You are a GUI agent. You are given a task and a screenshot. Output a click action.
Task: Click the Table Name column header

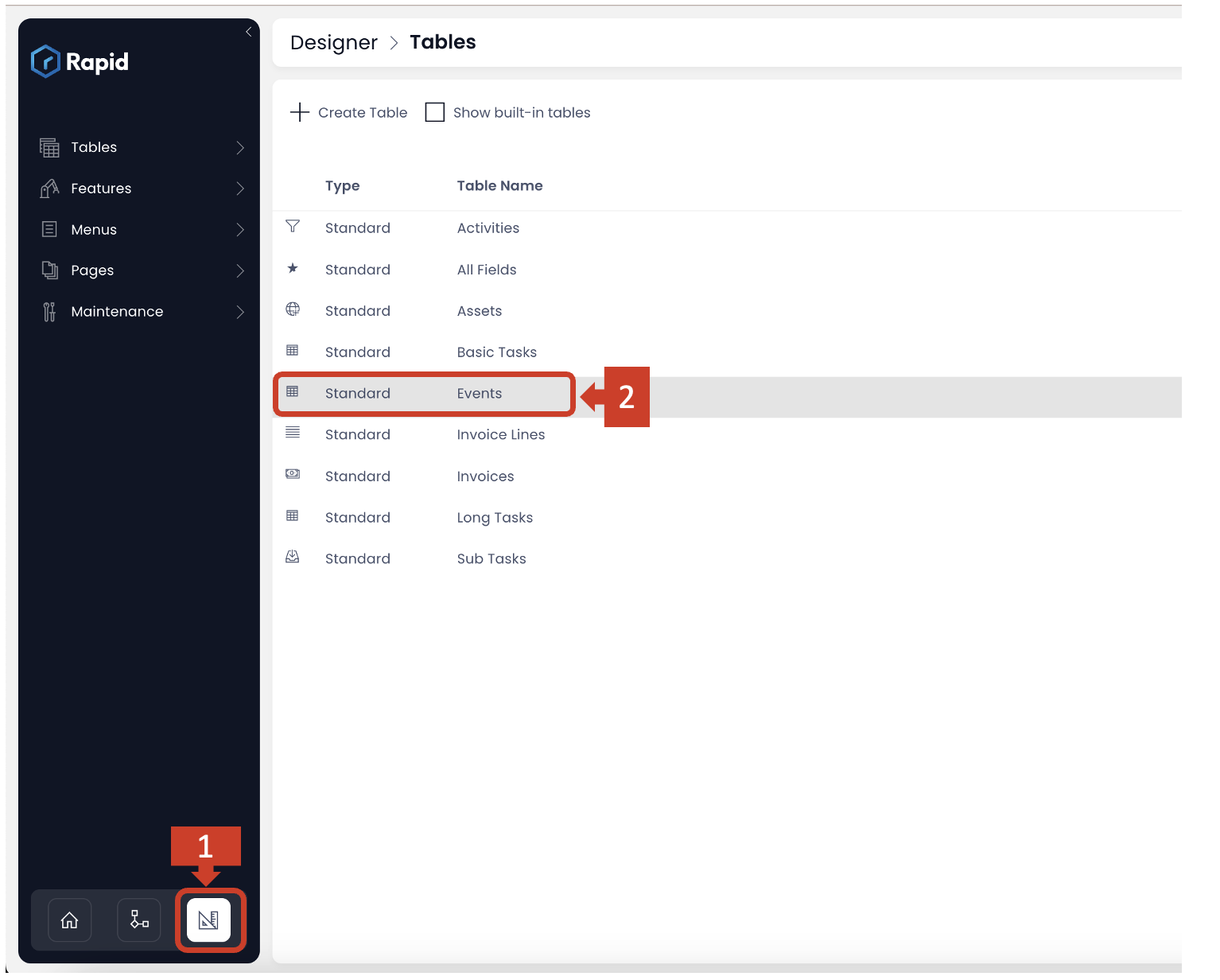tap(500, 185)
